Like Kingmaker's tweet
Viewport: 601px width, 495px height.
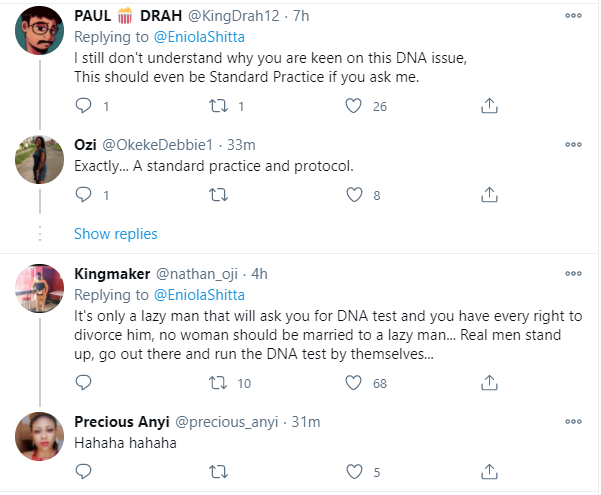352,382
